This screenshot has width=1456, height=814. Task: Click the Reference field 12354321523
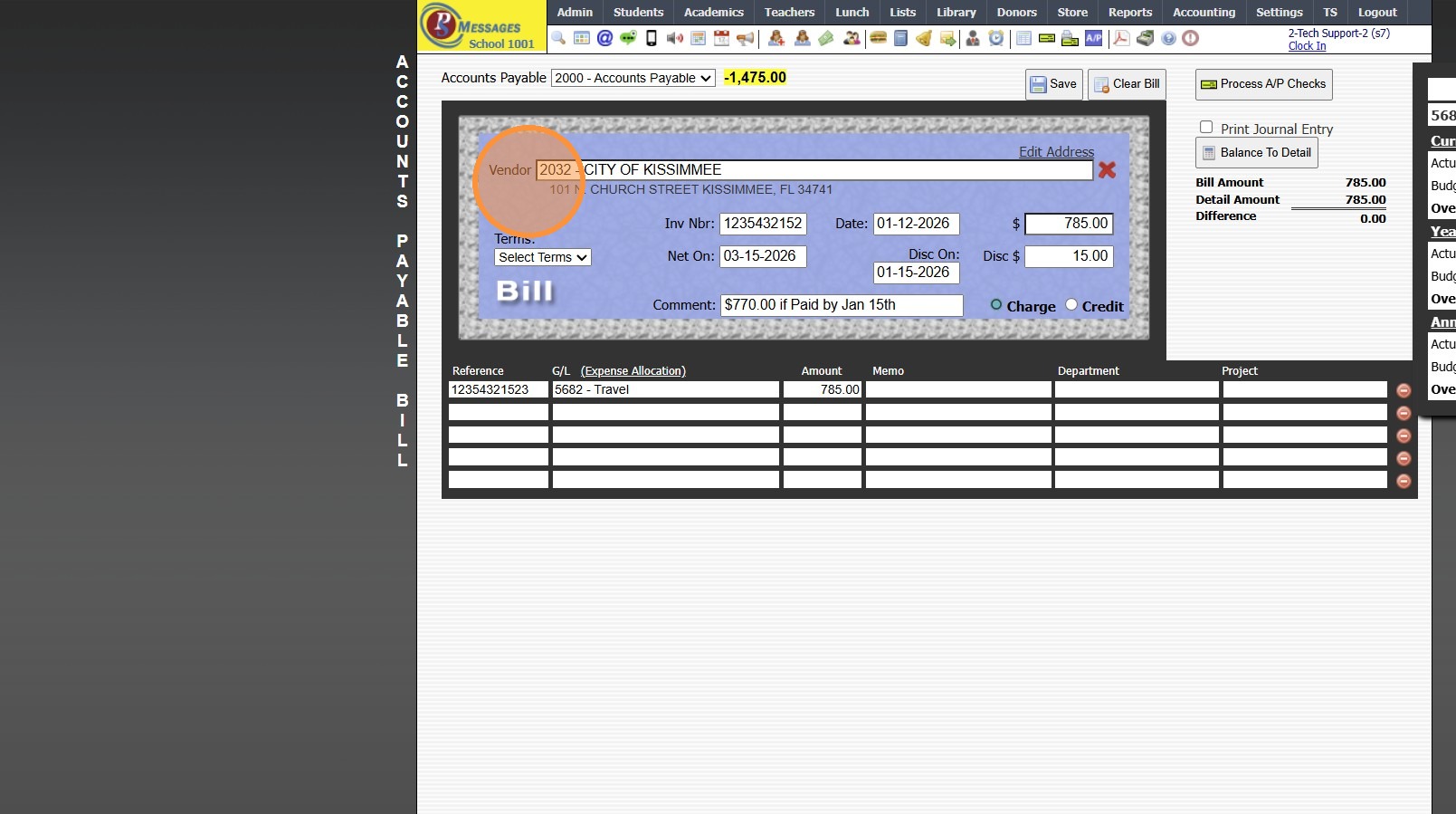pyautogui.click(x=499, y=389)
